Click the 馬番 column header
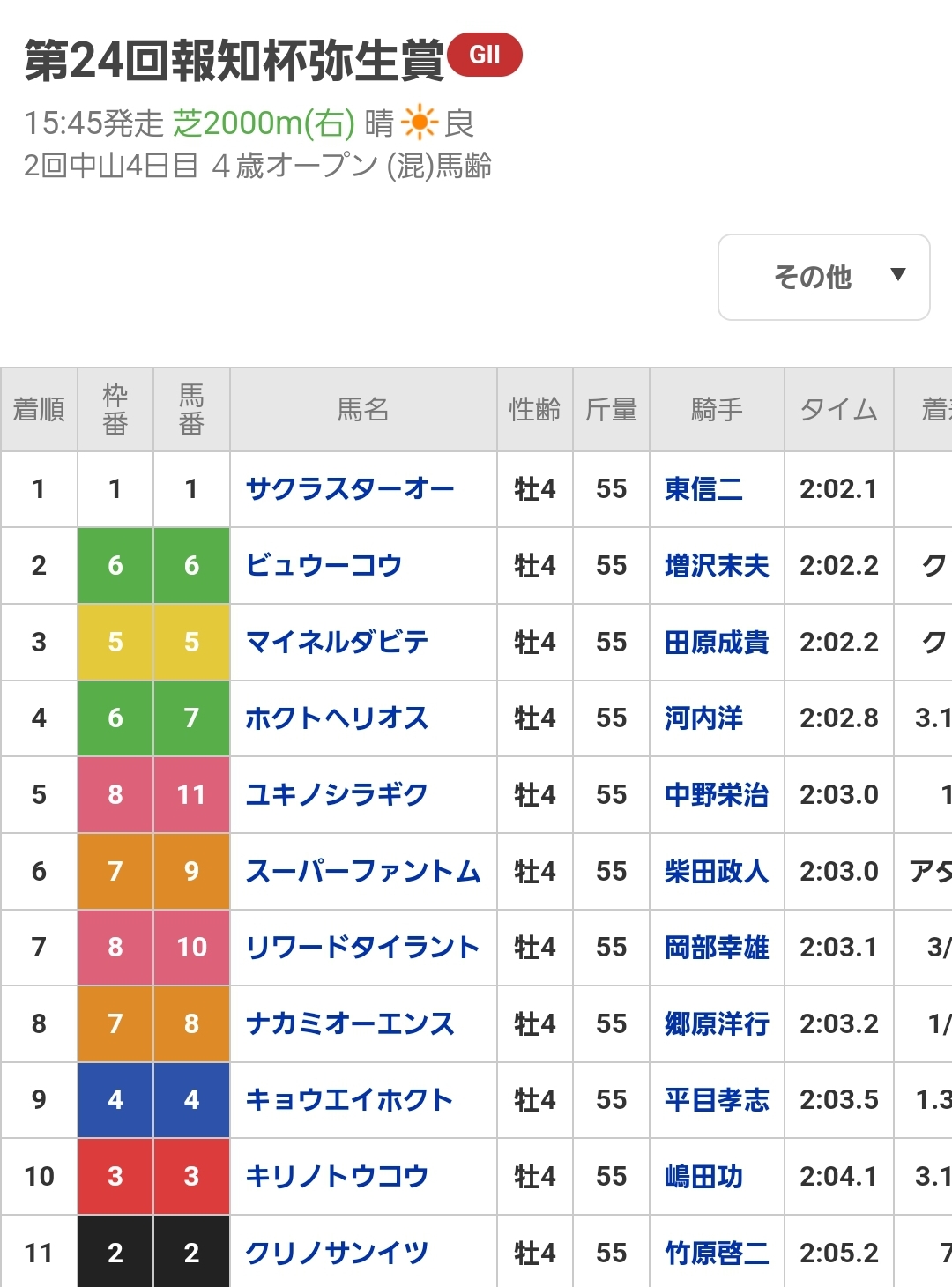The width and height of the screenshot is (952, 1287). pos(192,409)
